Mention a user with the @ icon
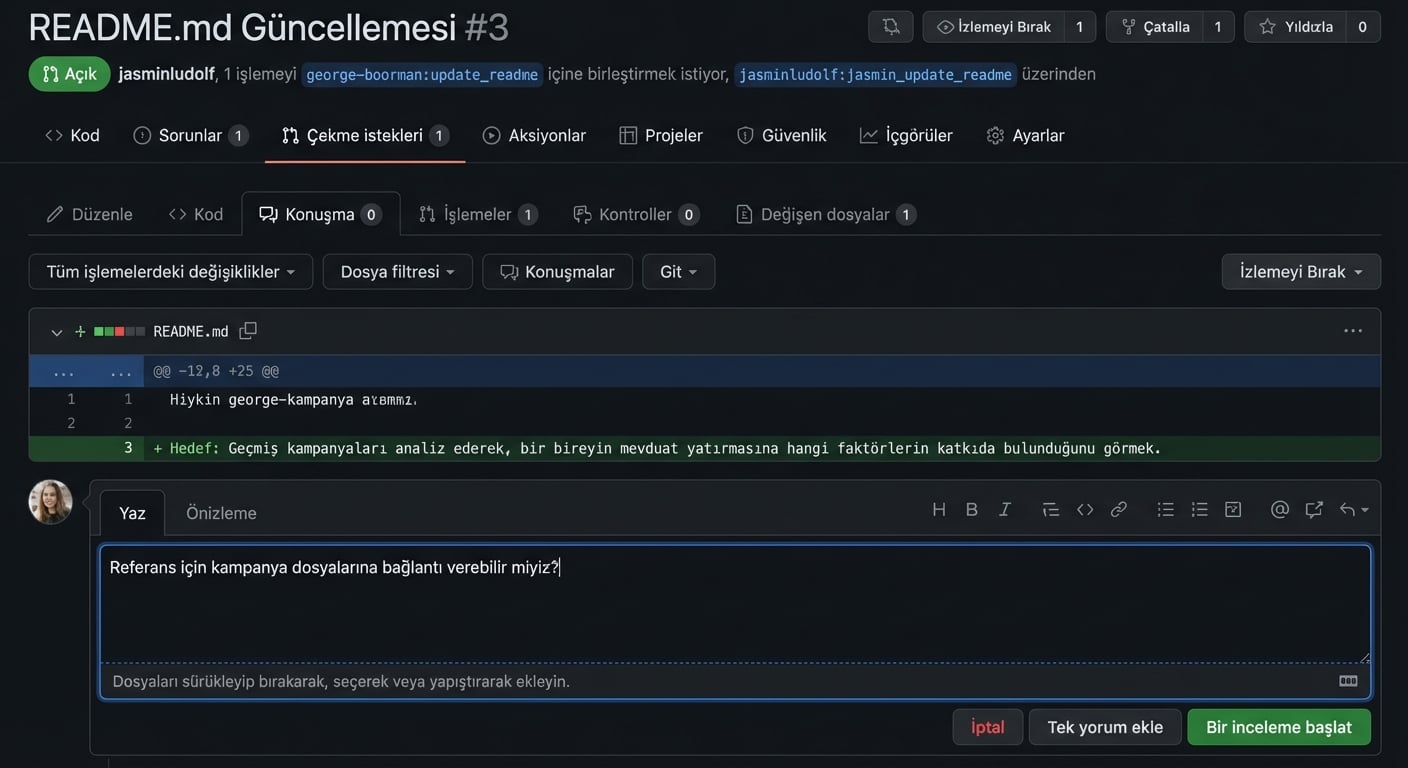Viewport: 1408px width, 768px height. point(1279,510)
